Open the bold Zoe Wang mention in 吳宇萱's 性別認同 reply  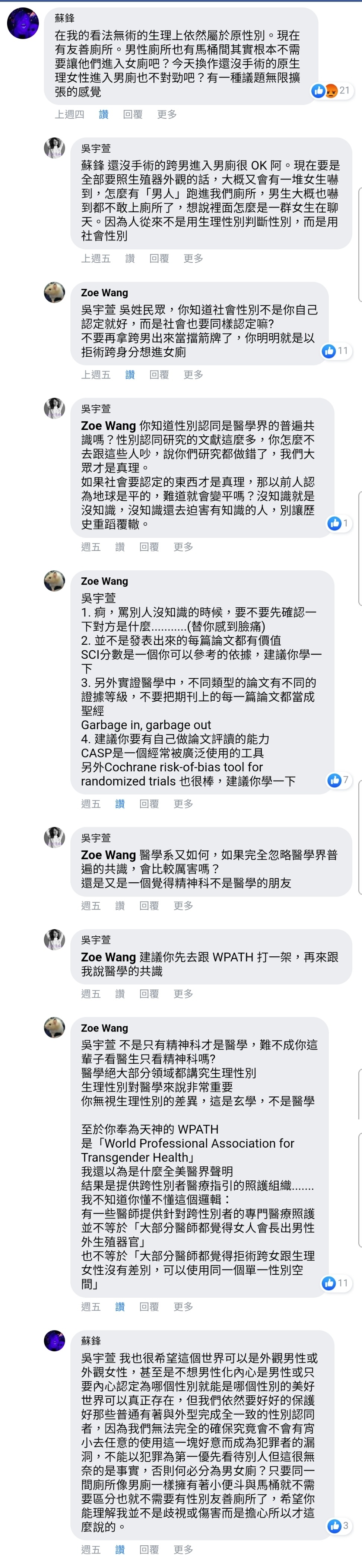pyautogui.click(x=108, y=426)
